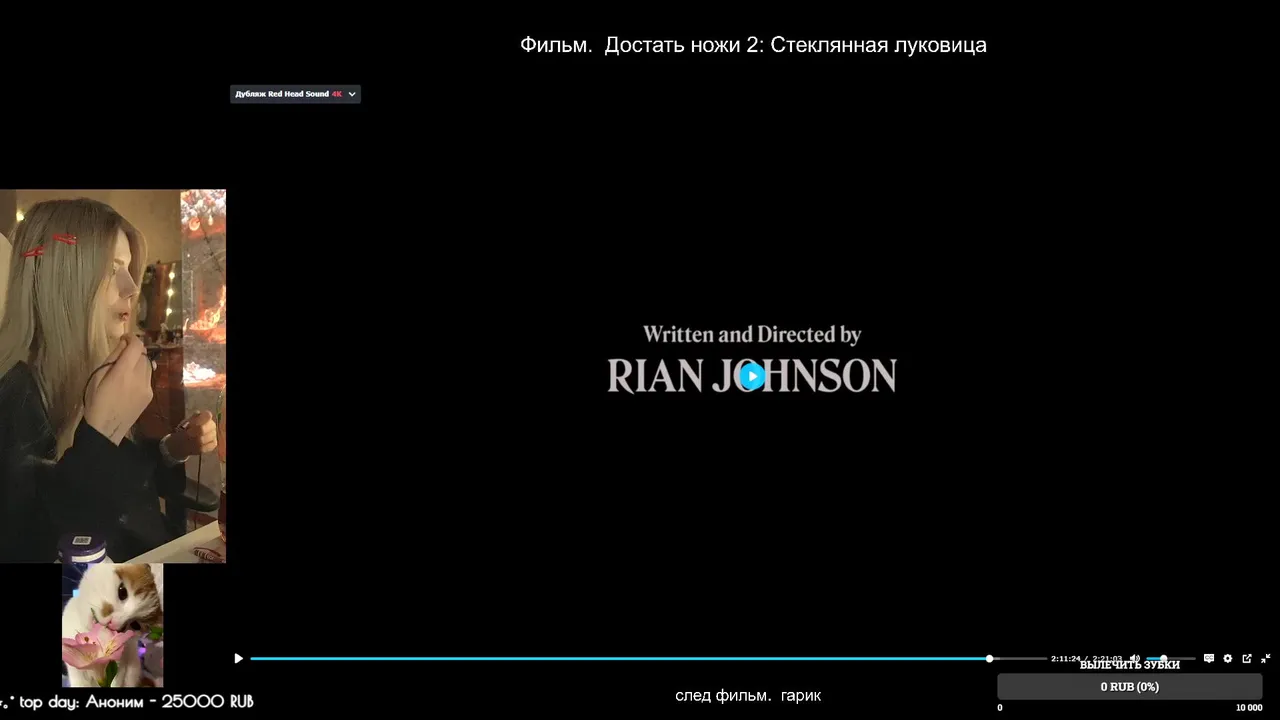Click the film title text at top

point(753,45)
